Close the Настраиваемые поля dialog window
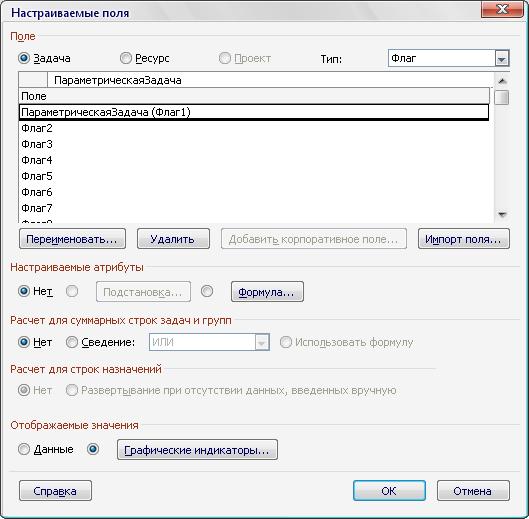The image size is (529, 519). coord(503,9)
